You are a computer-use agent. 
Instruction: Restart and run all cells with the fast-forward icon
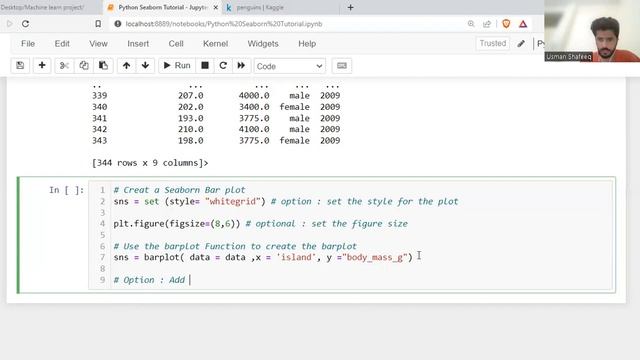point(241,65)
